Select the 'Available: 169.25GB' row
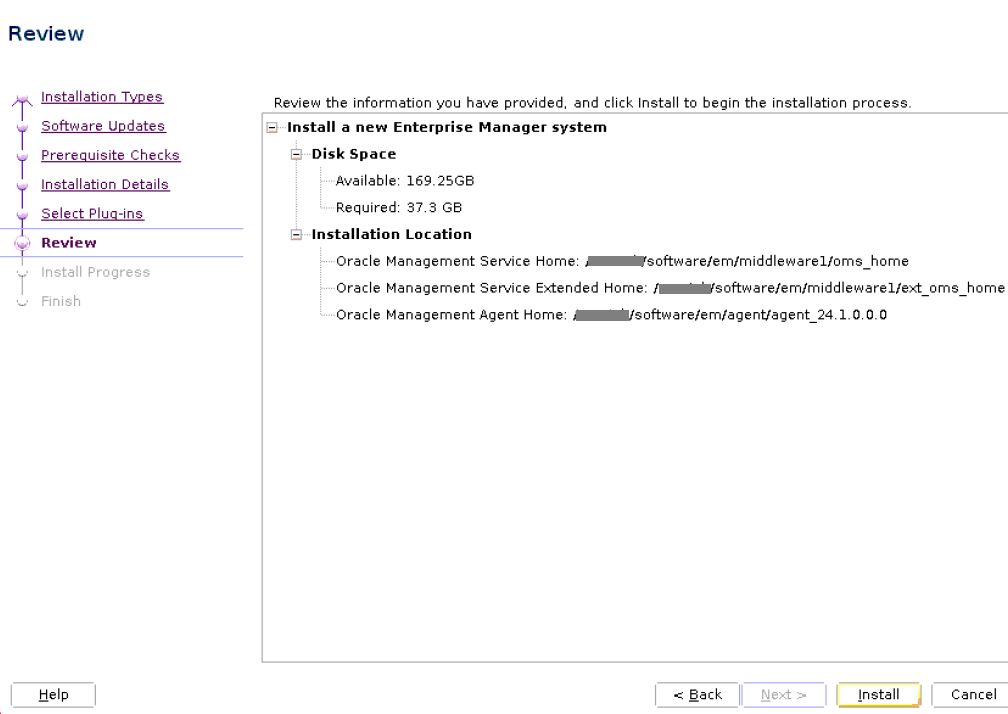 click(x=405, y=181)
